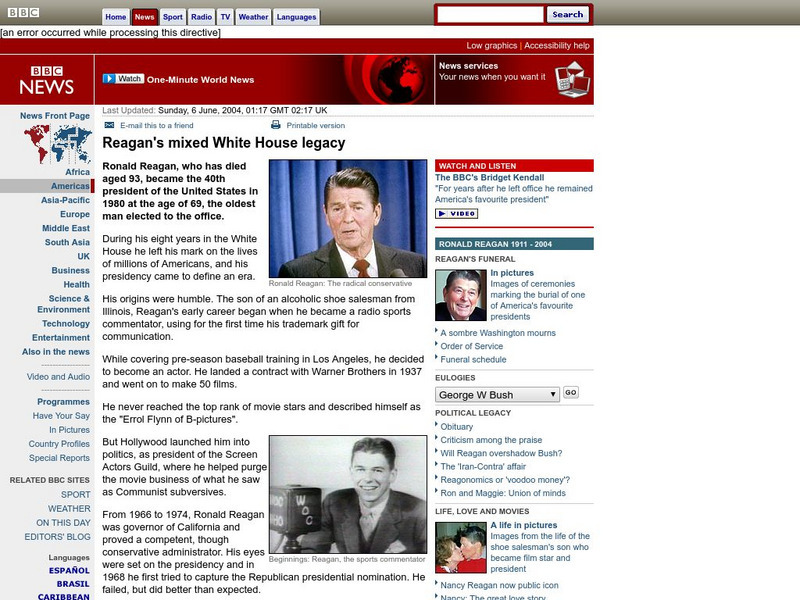
Task: Select Health in the sidebar
Action: 77,284
